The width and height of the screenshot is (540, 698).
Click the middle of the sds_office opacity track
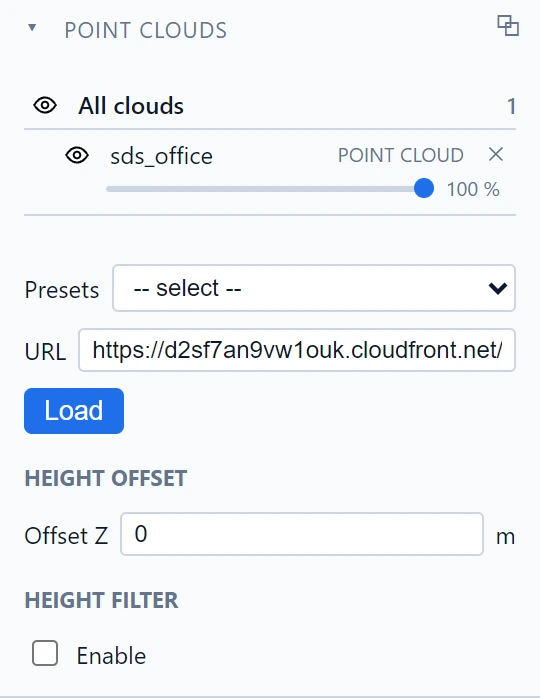point(265,189)
